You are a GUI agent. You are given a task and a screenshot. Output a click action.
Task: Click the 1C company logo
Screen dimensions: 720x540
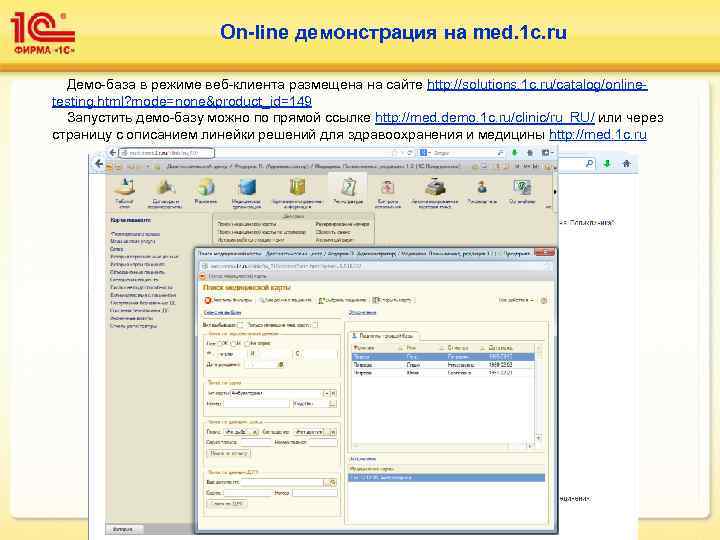coord(42,33)
